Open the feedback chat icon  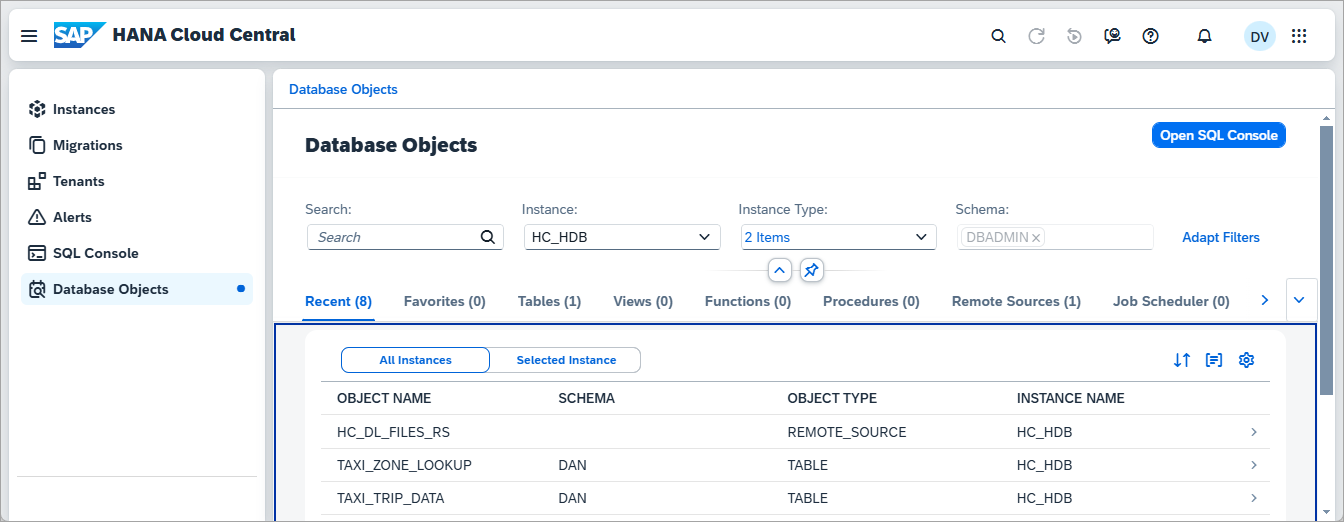tap(1113, 36)
